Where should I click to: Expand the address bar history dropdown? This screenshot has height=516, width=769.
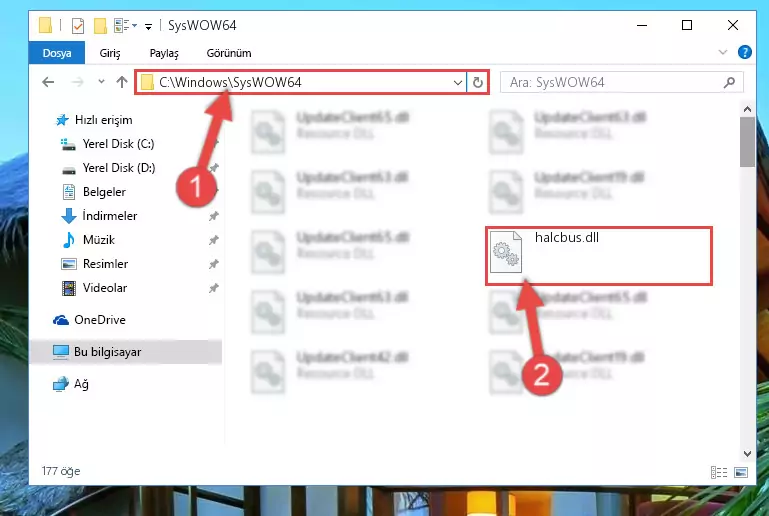[x=458, y=82]
